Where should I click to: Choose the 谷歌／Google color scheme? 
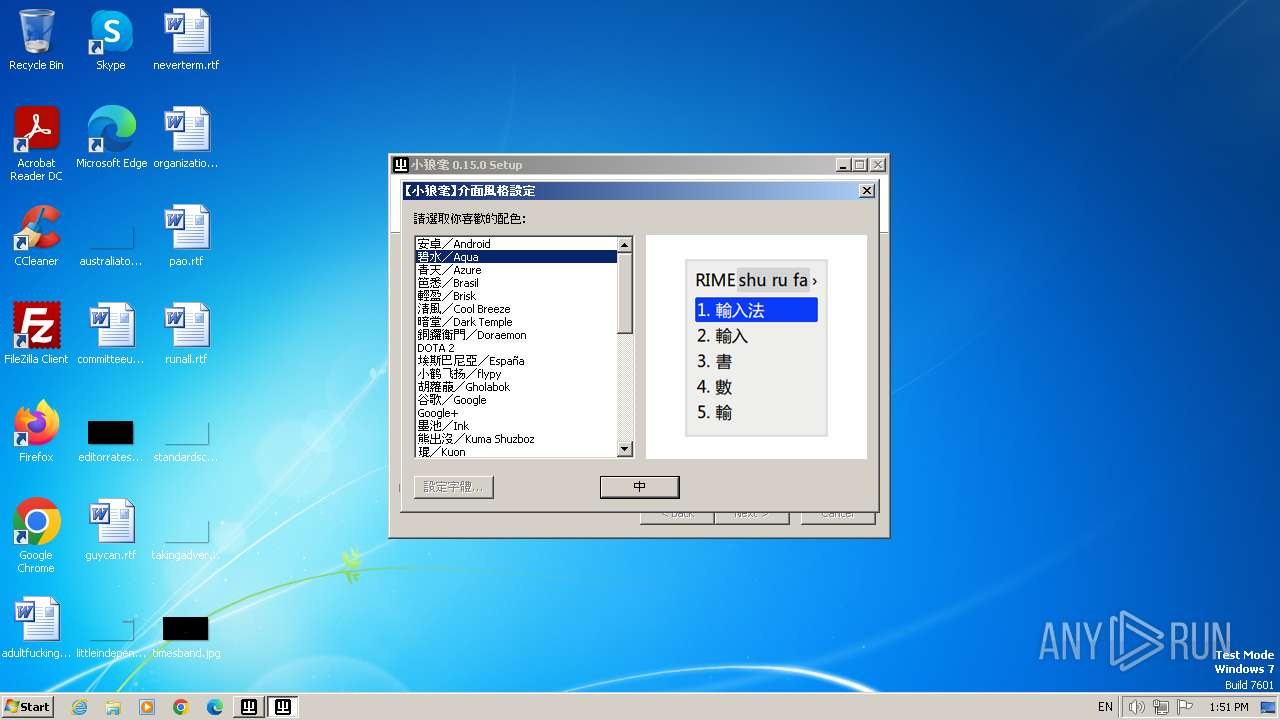tap(516, 400)
